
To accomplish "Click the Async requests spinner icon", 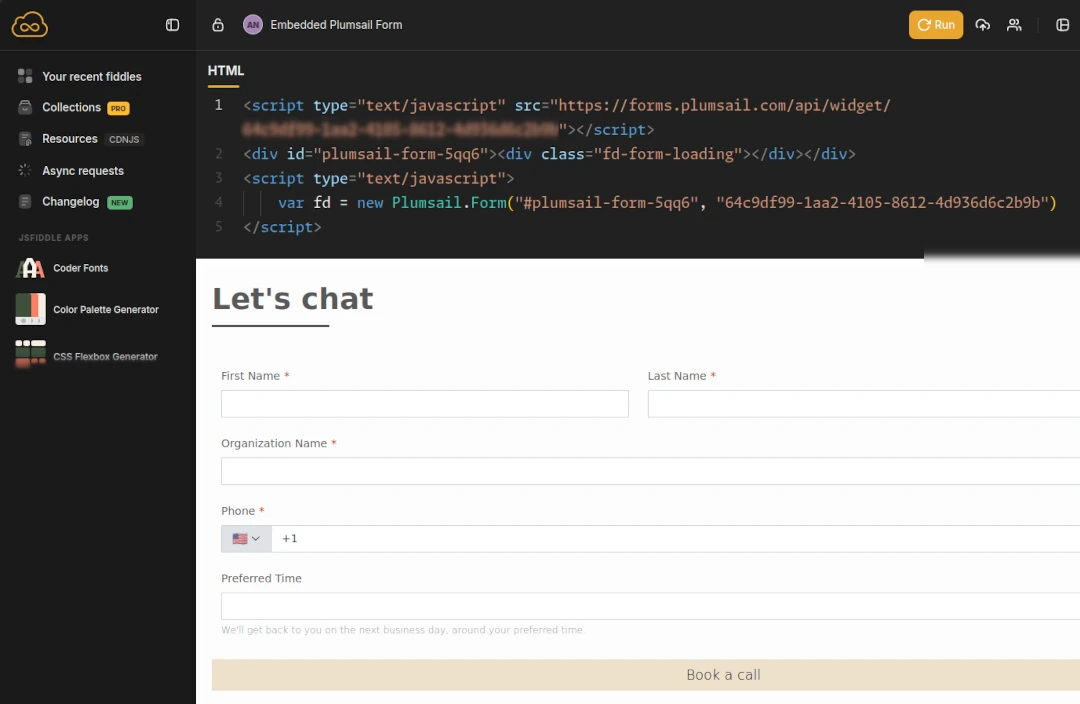I will click(x=25, y=170).
